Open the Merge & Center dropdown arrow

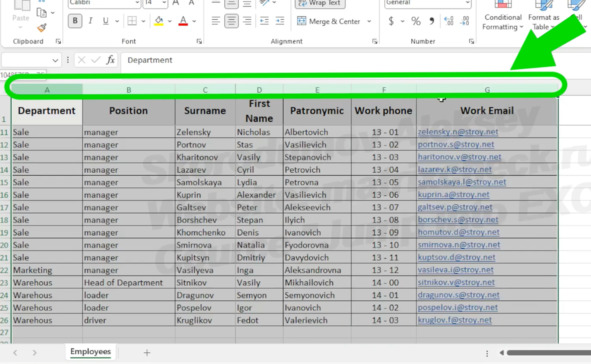point(369,21)
